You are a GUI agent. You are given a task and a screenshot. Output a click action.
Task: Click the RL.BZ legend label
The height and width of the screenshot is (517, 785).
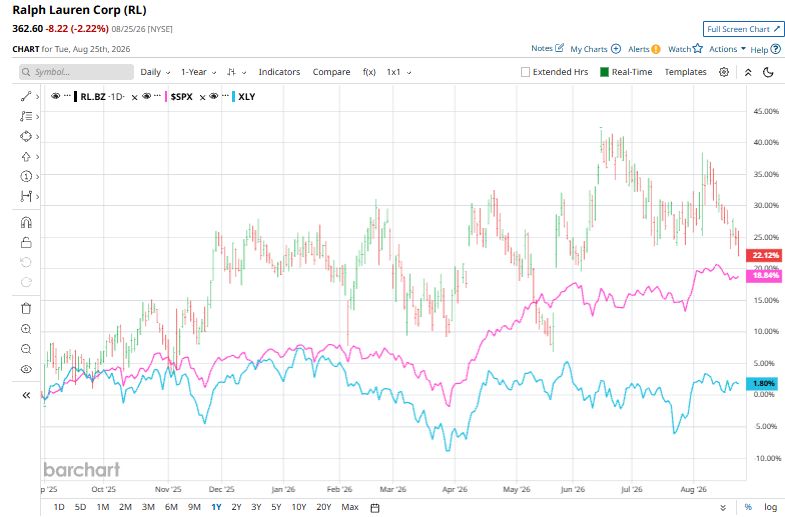pyautogui.click(x=93, y=97)
